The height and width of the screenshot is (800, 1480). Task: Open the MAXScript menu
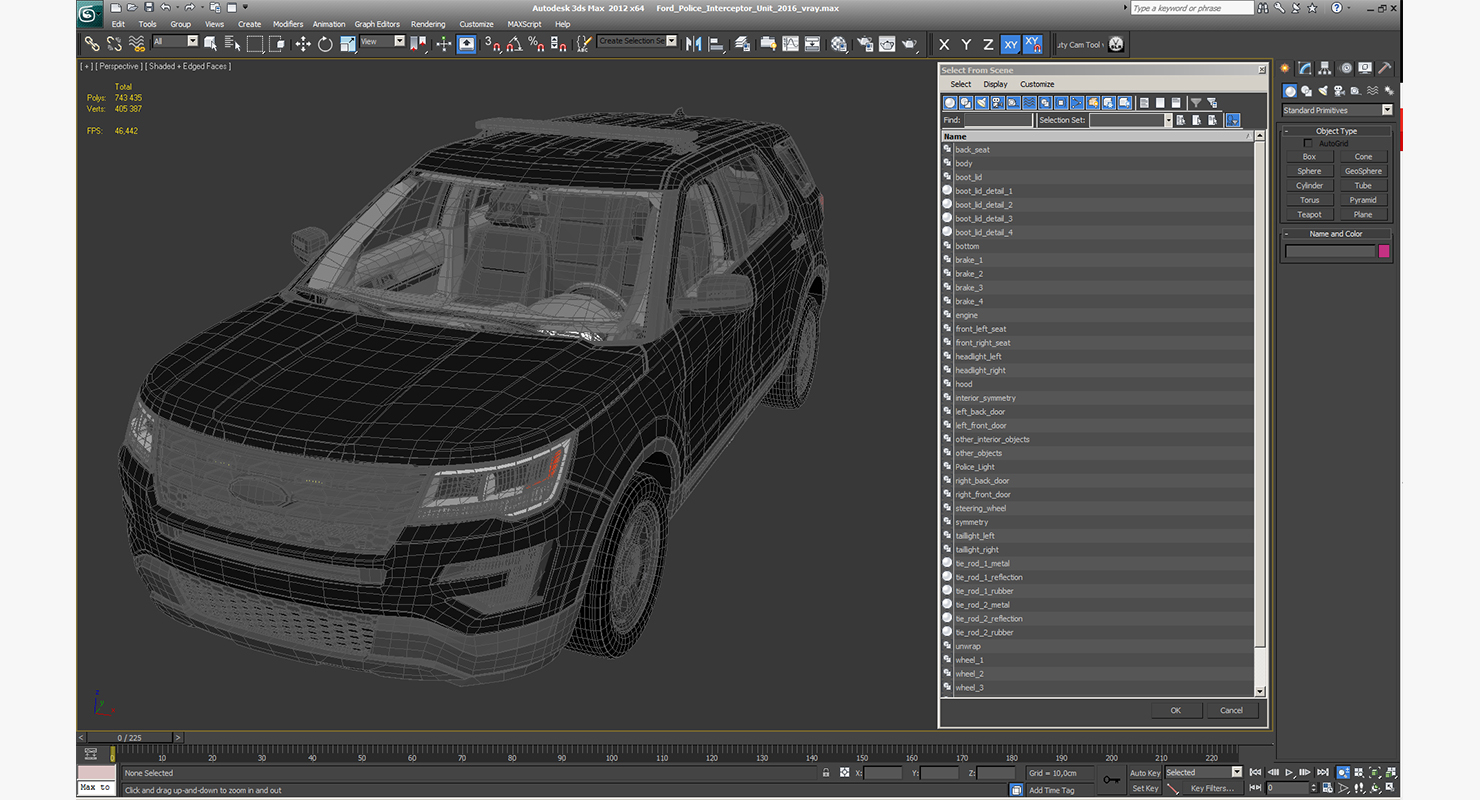point(524,24)
